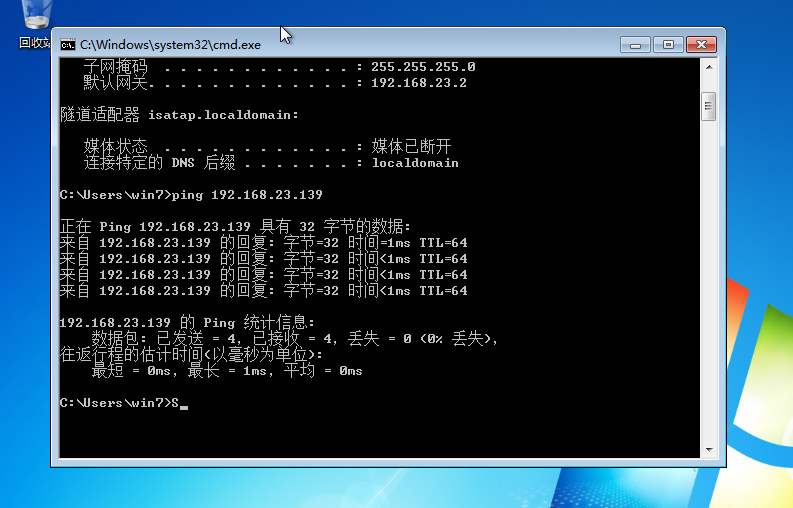Click the C:\Windows\system32\cmd.exe title text
The height and width of the screenshot is (508, 793).
click(x=170, y=44)
